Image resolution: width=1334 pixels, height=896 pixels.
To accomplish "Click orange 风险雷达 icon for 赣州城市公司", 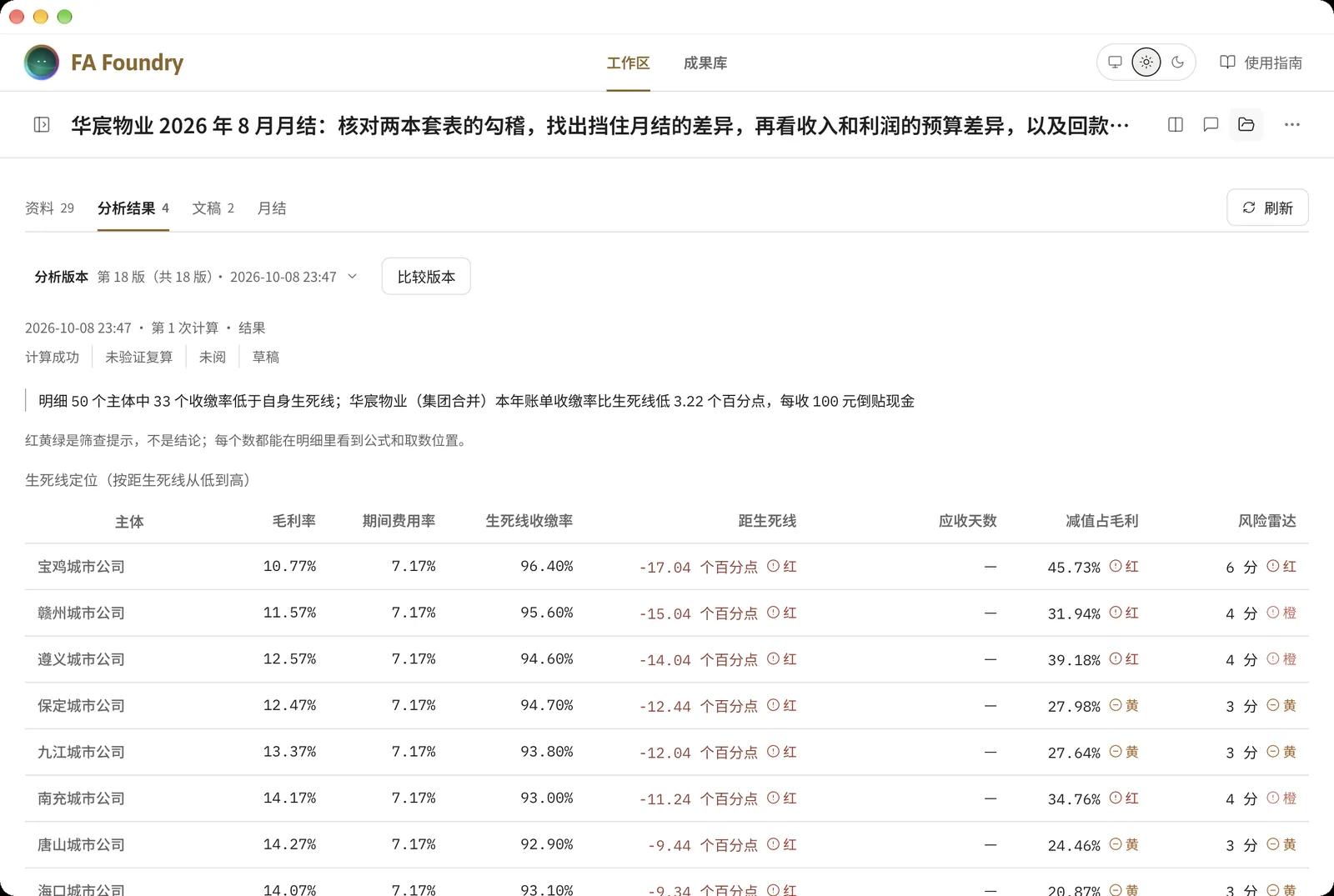I will pos(1273,613).
